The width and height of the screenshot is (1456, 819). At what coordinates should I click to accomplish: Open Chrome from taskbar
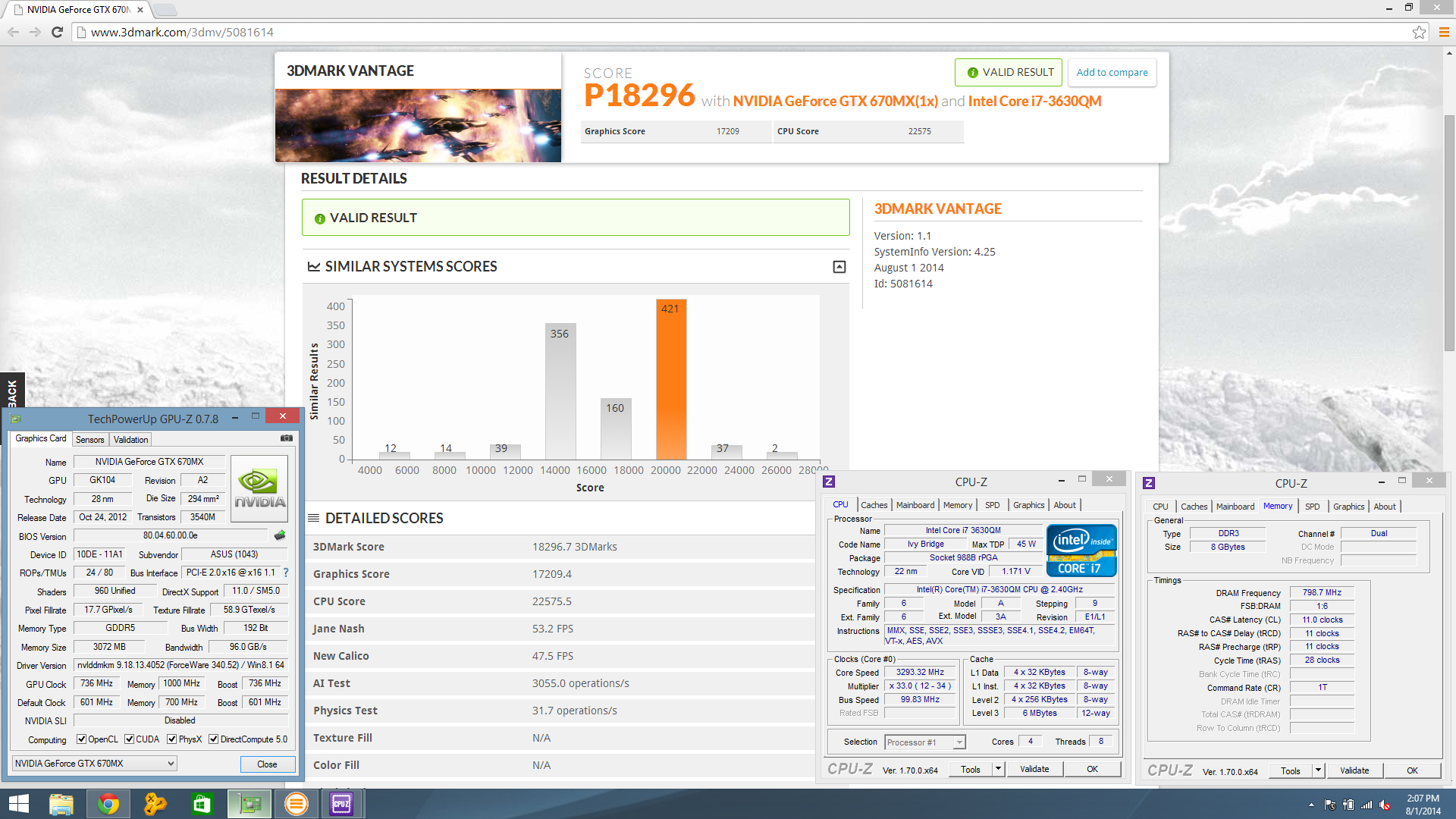click(108, 804)
